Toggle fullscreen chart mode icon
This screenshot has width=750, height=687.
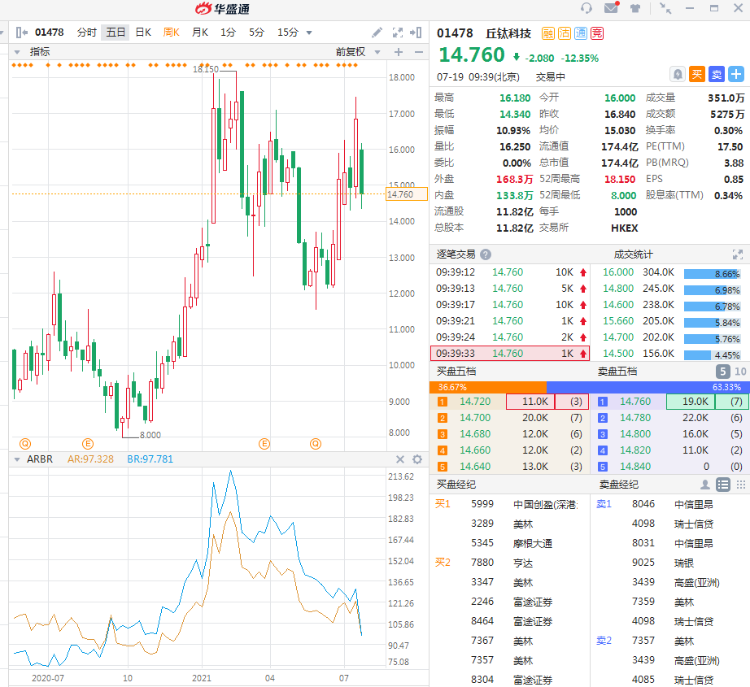[x=397, y=33]
